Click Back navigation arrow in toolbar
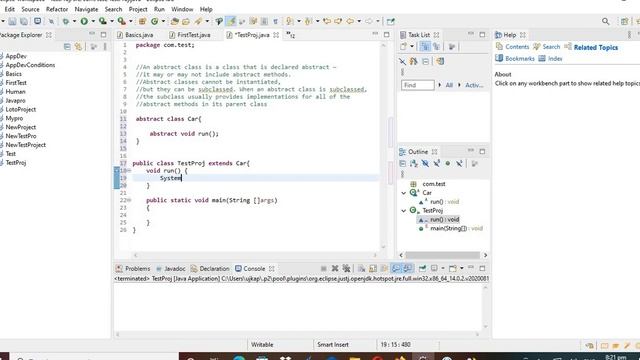 click(350, 21)
